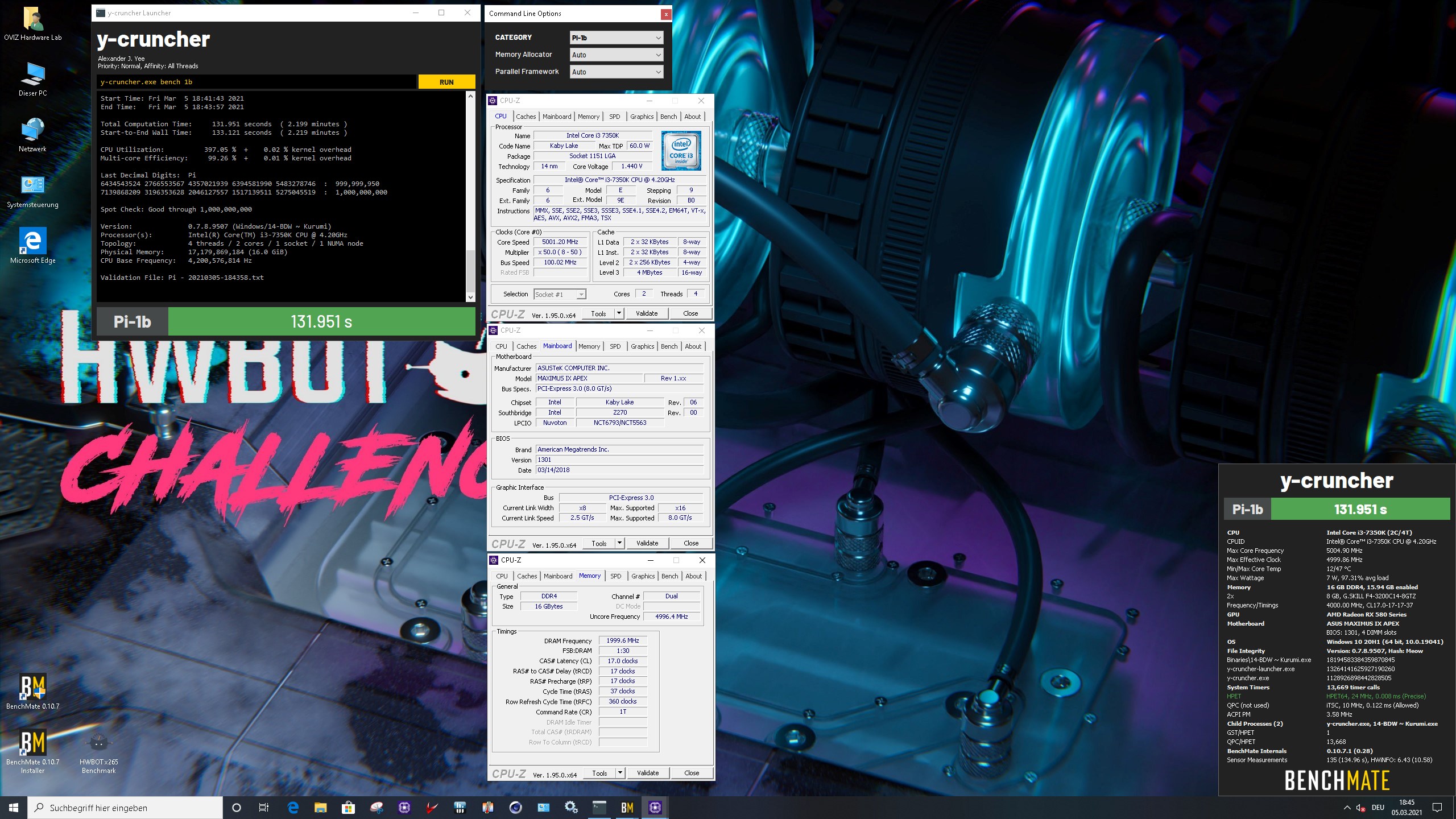Click Validate in the Memory CPU-Z window
The image size is (1456, 819).
click(x=648, y=773)
